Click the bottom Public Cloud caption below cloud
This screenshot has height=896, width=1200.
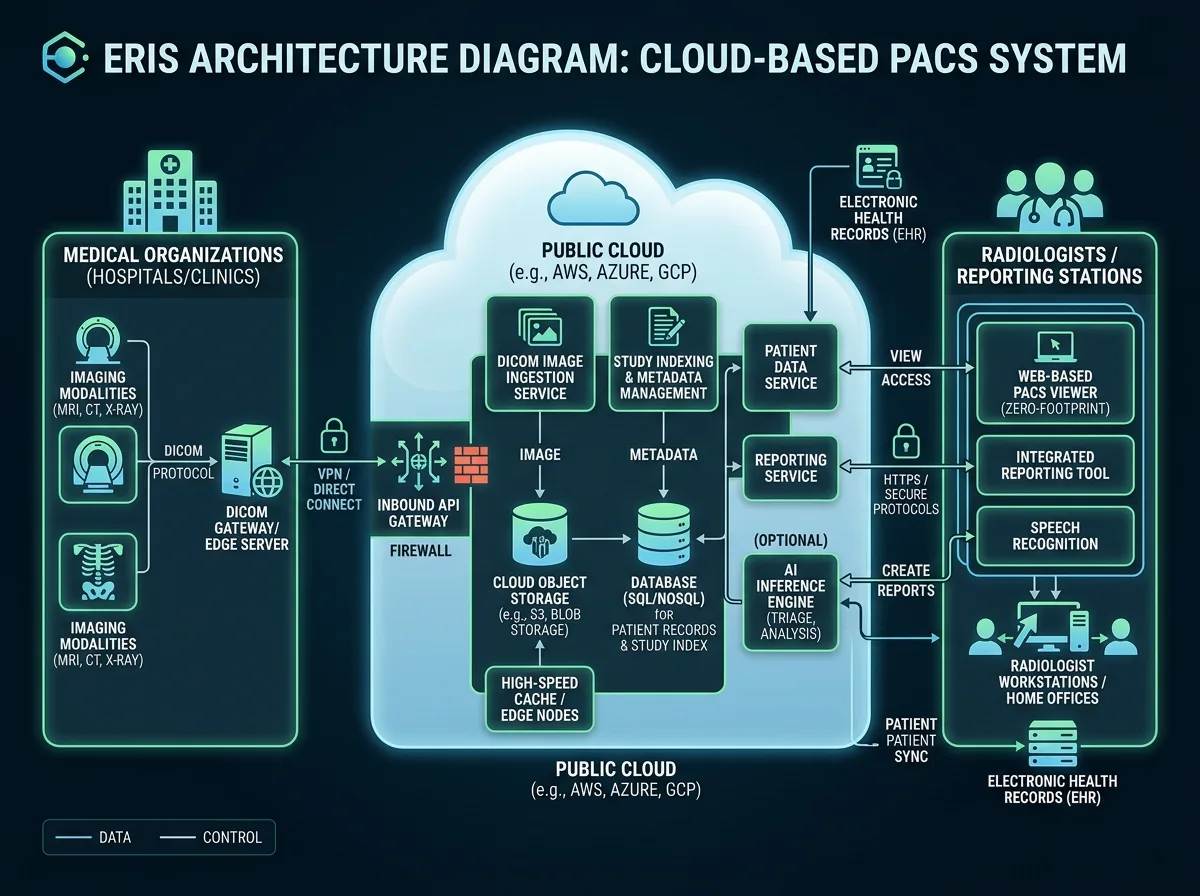point(616,780)
